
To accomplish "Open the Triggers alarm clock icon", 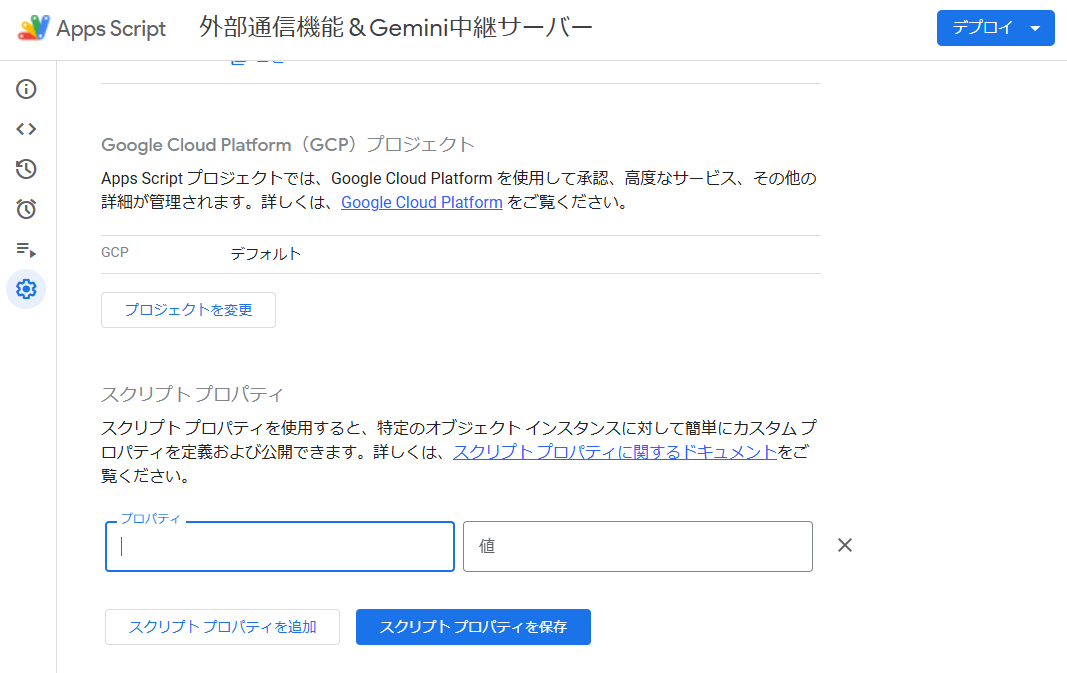I will (x=26, y=209).
